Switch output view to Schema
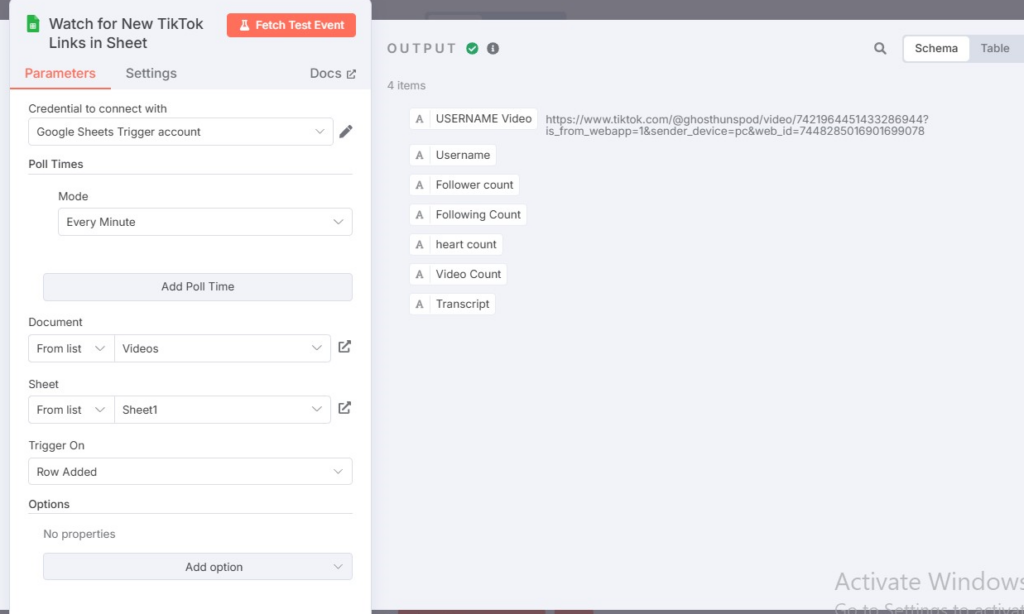Screen dimensions: 1024x614 tap(936, 48)
